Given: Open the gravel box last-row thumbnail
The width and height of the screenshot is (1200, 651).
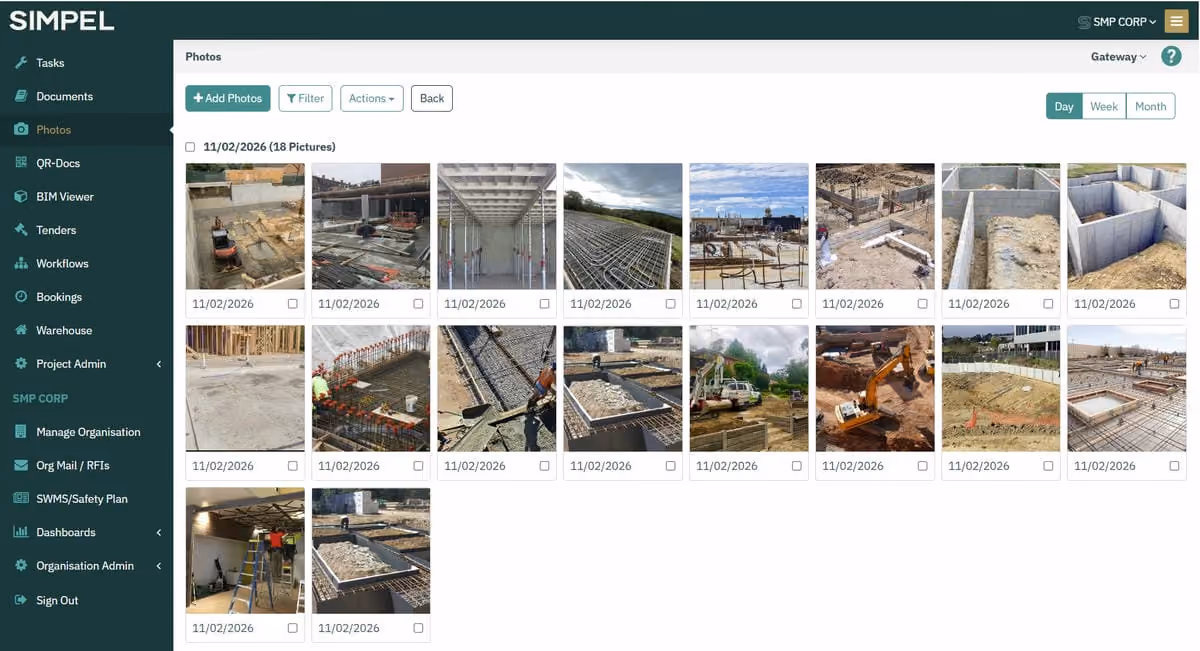Looking at the screenshot, I should click(x=371, y=551).
